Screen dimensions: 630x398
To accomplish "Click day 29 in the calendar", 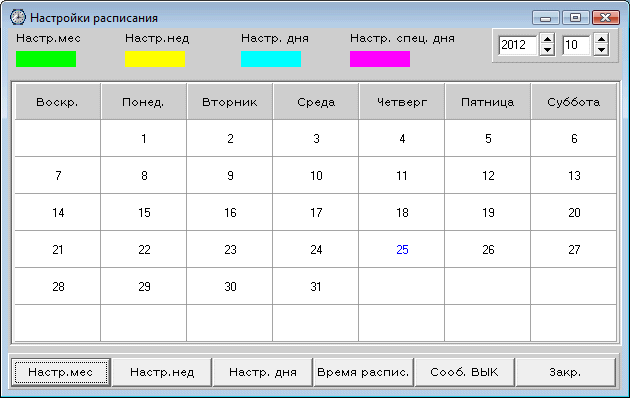I will tap(143, 286).
